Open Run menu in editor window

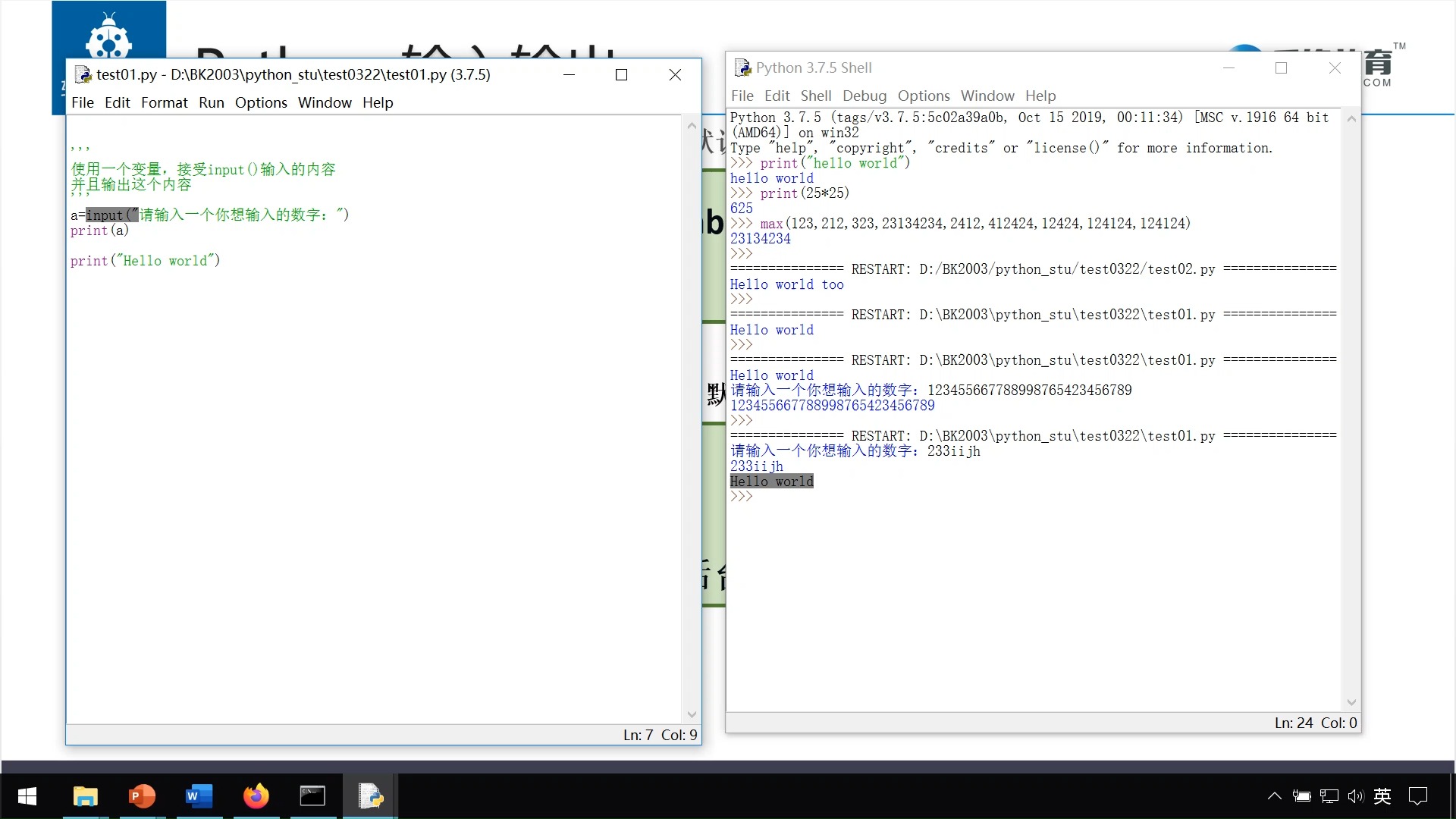click(212, 102)
